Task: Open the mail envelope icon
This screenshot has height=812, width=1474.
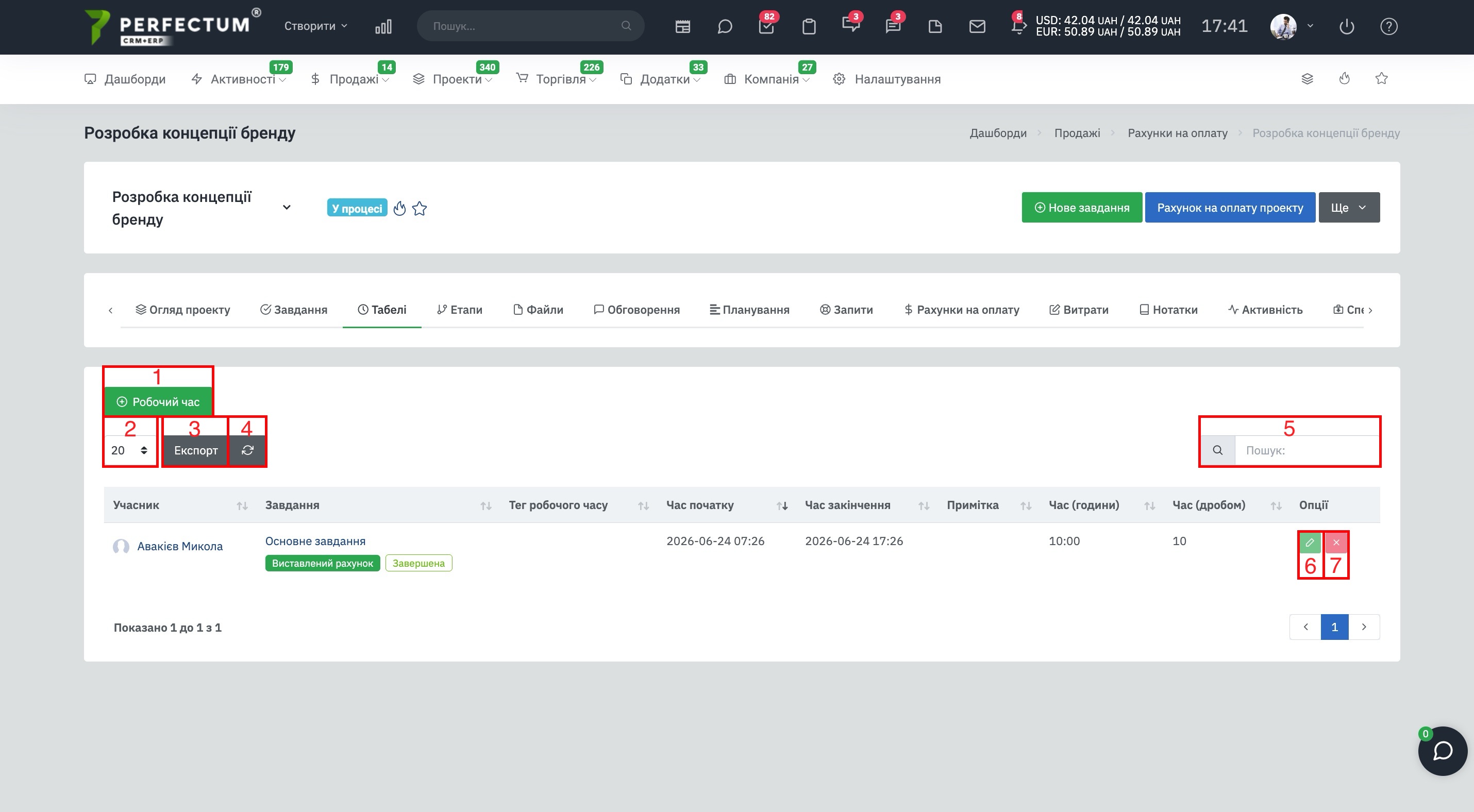Action: click(x=977, y=26)
